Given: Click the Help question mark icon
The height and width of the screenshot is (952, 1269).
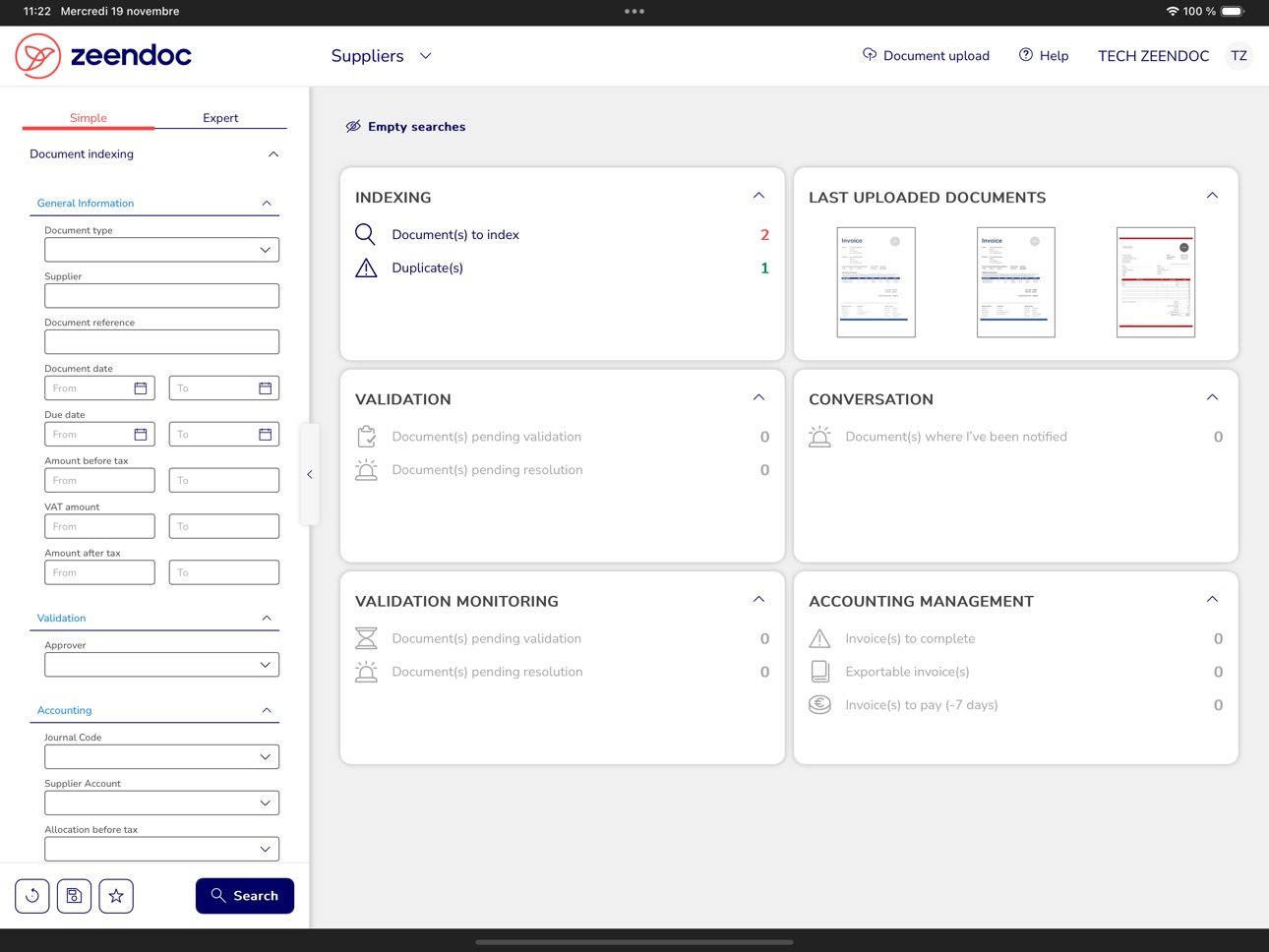Looking at the screenshot, I should point(1026,55).
